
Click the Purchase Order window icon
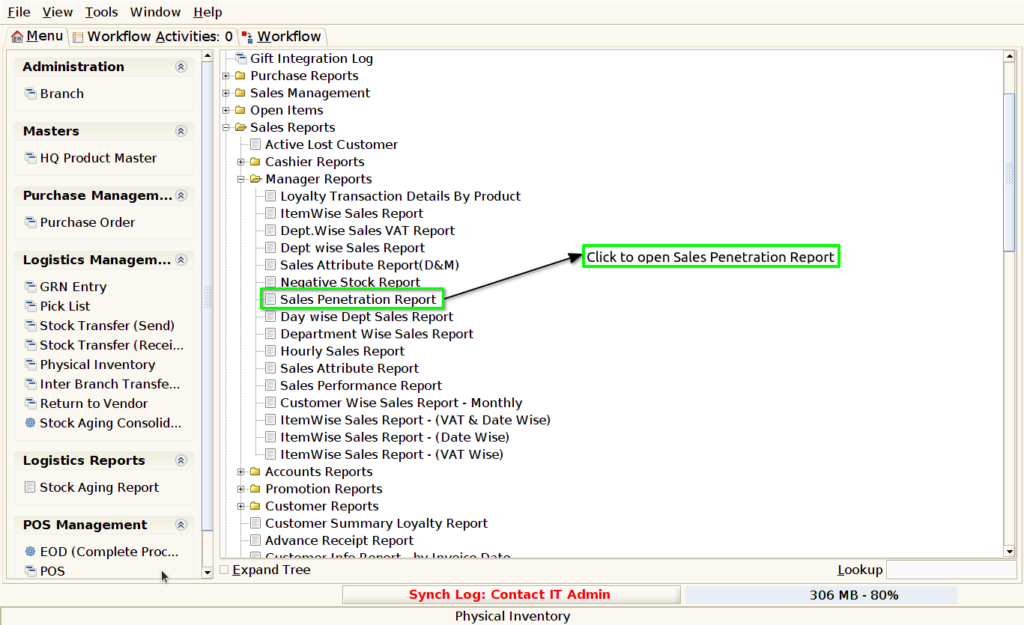pyautogui.click(x=30, y=222)
